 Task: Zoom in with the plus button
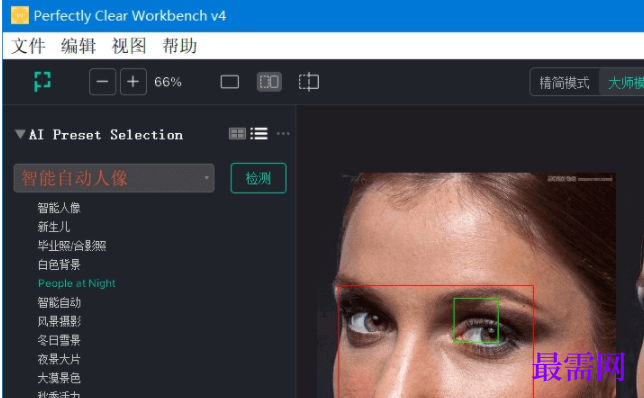coord(133,82)
